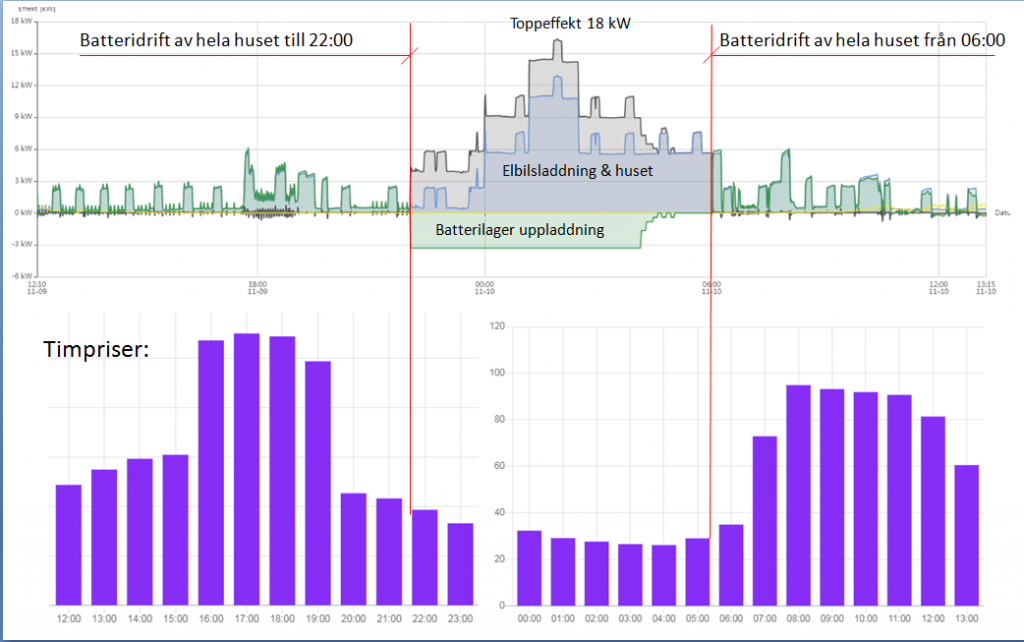Viewport: 1024px width, 642px height.
Task: Click the '03:00' hour label under the bars
Action: point(630,618)
